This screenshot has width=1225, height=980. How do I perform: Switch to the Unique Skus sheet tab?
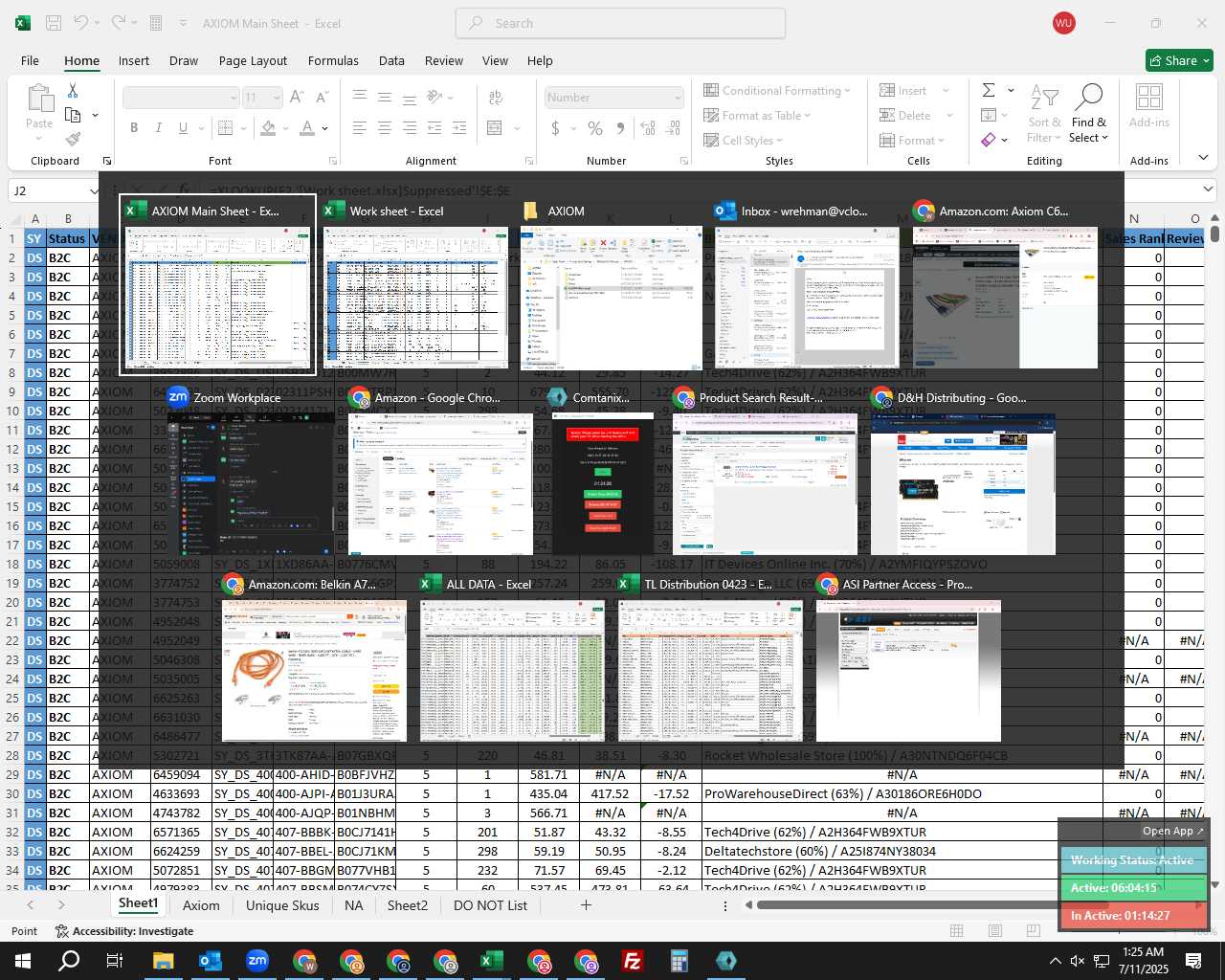[282, 905]
